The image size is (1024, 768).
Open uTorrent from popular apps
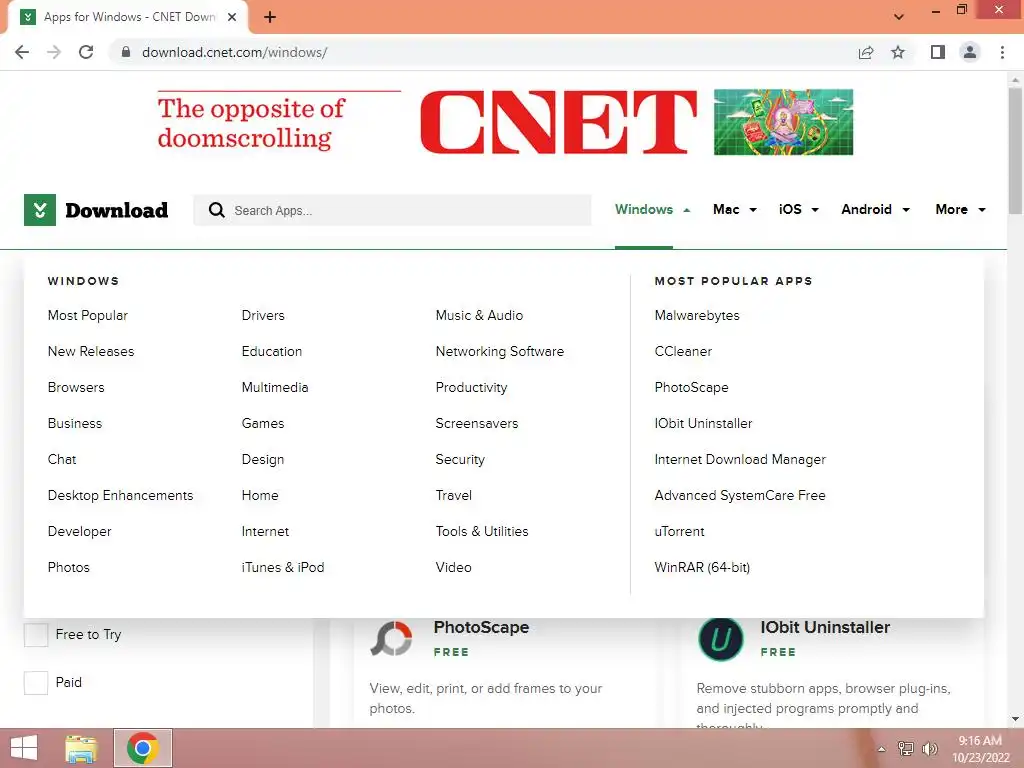pyautogui.click(x=679, y=532)
